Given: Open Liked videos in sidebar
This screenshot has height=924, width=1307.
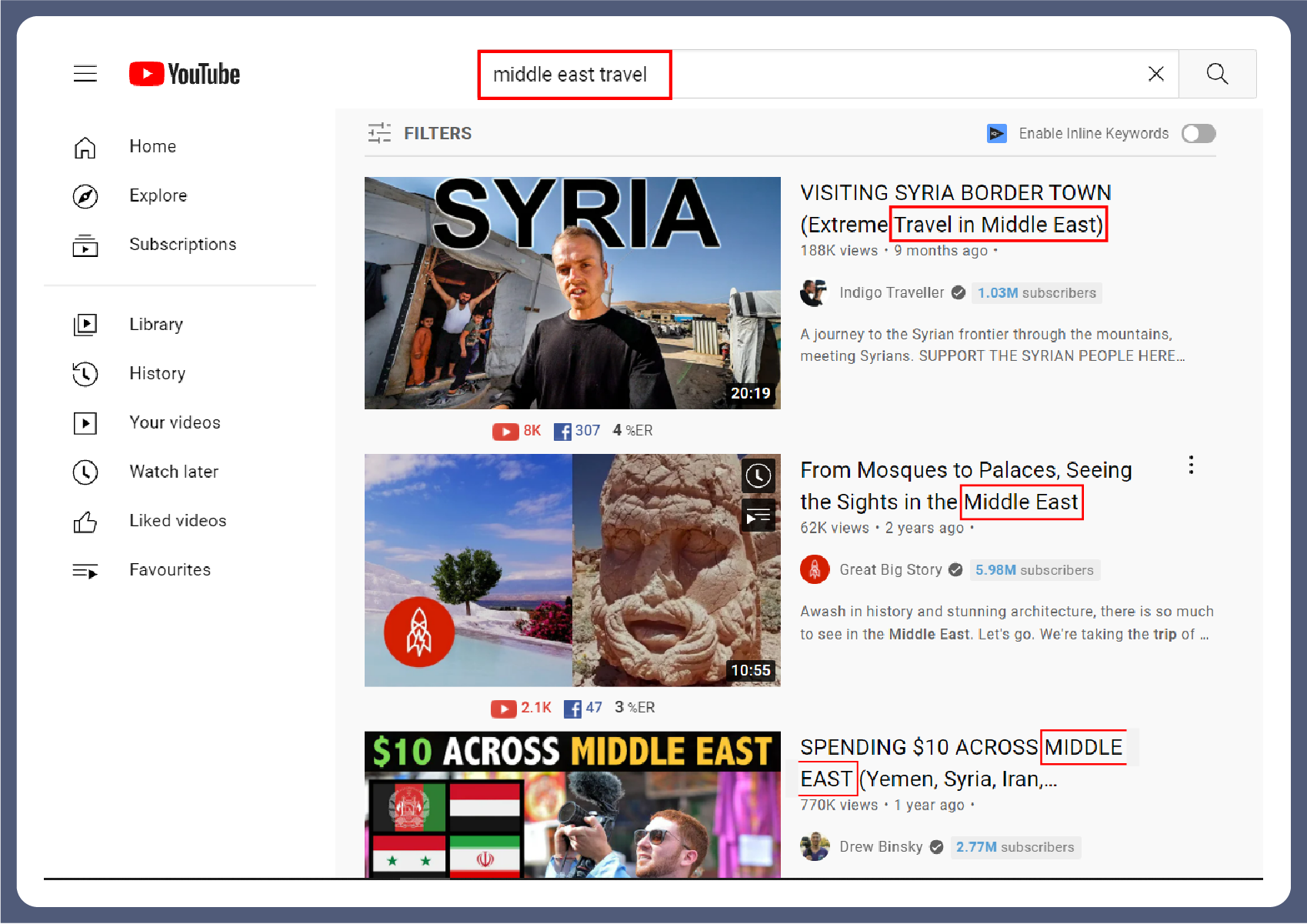Looking at the screenshot, I should tap(179, 521).
